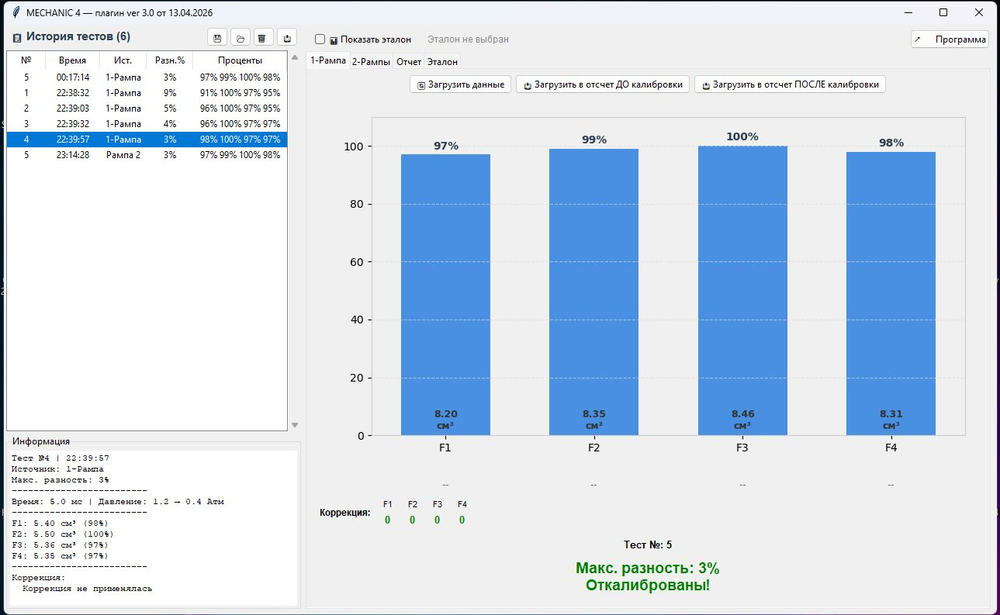Screen dimensions: 1000x615
Task: Open the Программа button
Action: (949, 39)
